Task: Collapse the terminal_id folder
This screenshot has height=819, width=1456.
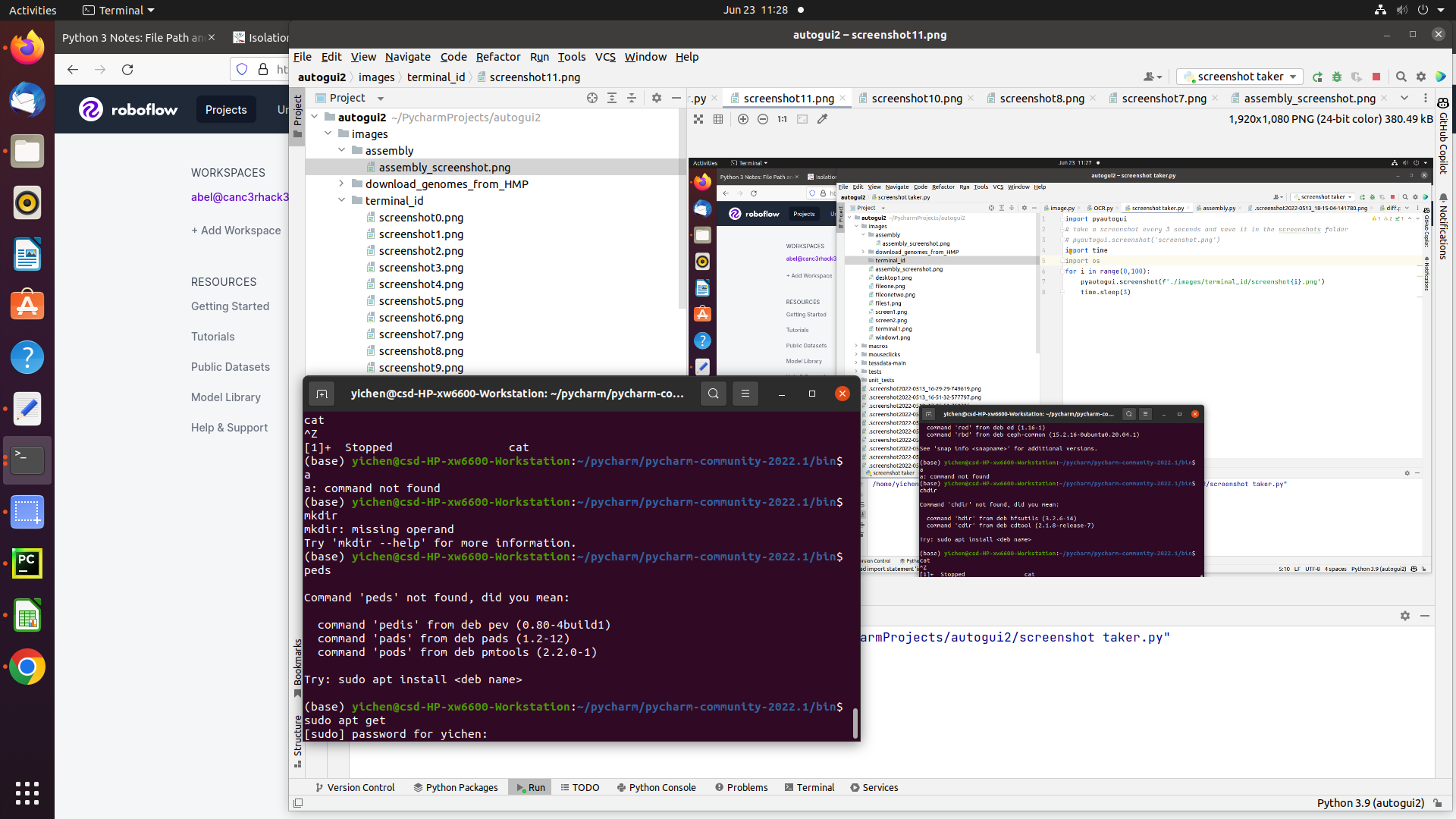Action: tap(341, 200)
